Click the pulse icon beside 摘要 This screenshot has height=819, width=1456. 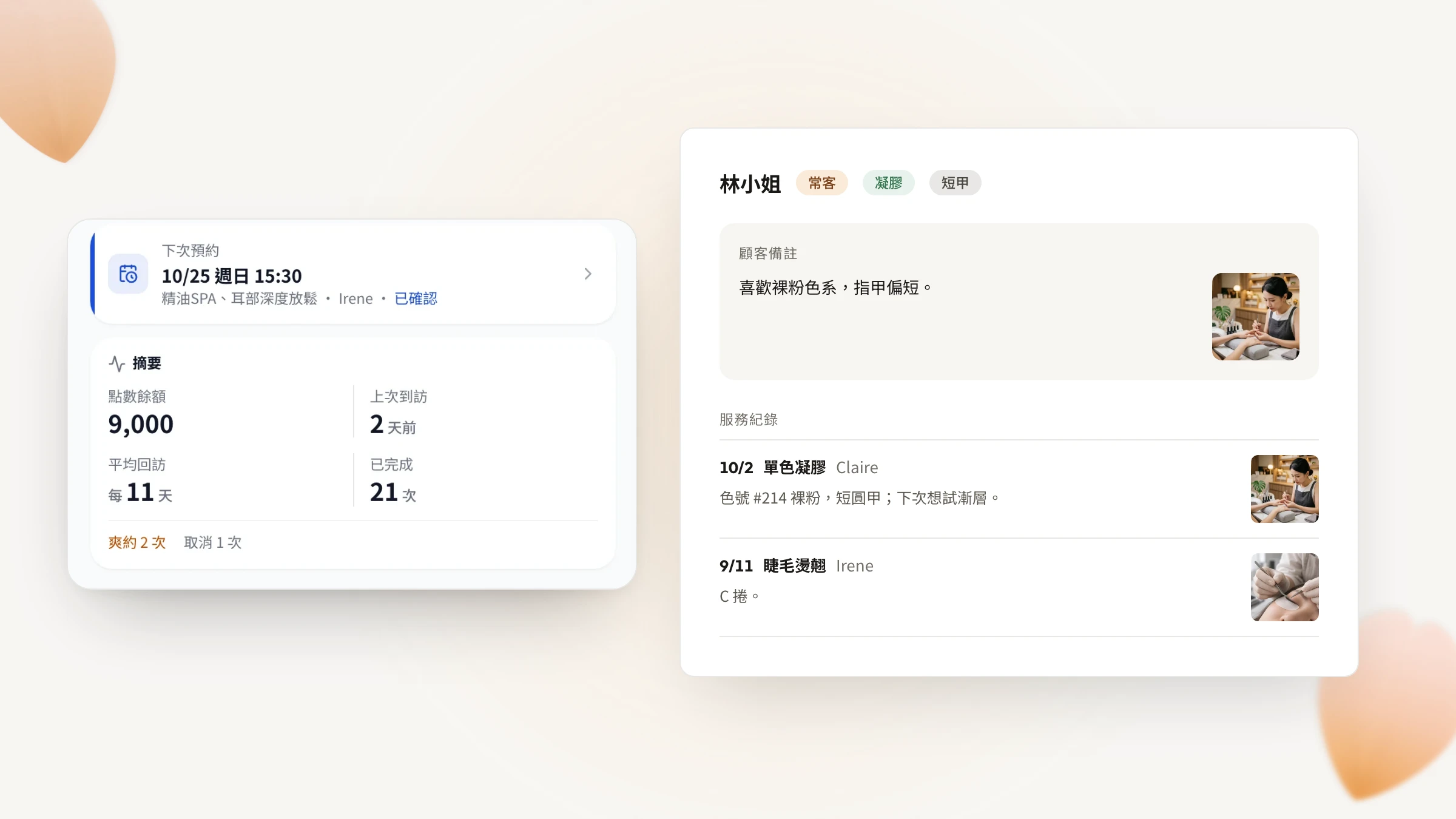(x=116, y=363)
